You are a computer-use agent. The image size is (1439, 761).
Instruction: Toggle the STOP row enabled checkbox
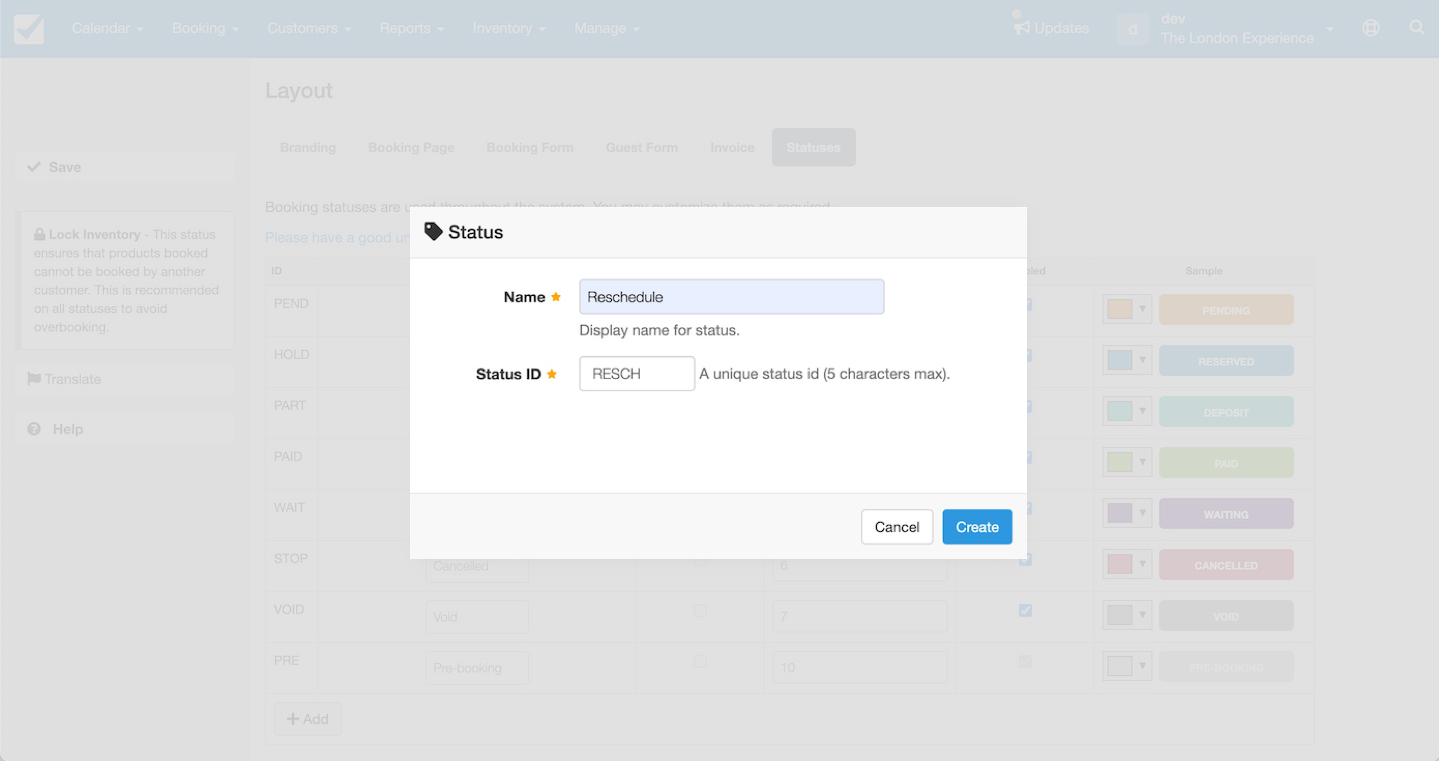(x=1025, y=559)
